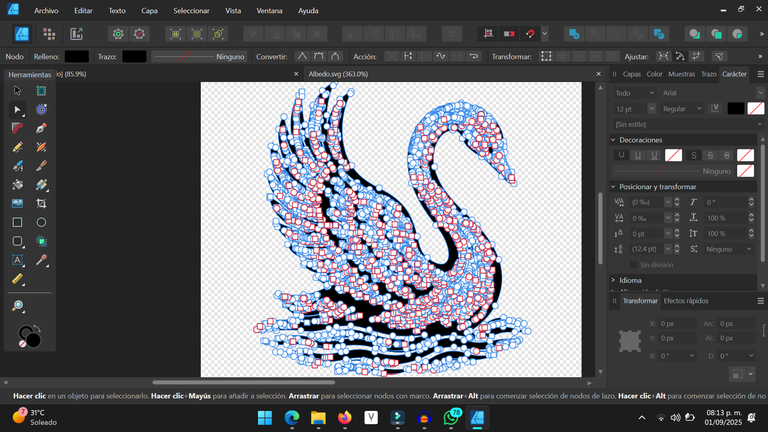Open the Capa menu
Viewport: 768px width, 432px height.
pyautogui.click(x=149, y=10)
